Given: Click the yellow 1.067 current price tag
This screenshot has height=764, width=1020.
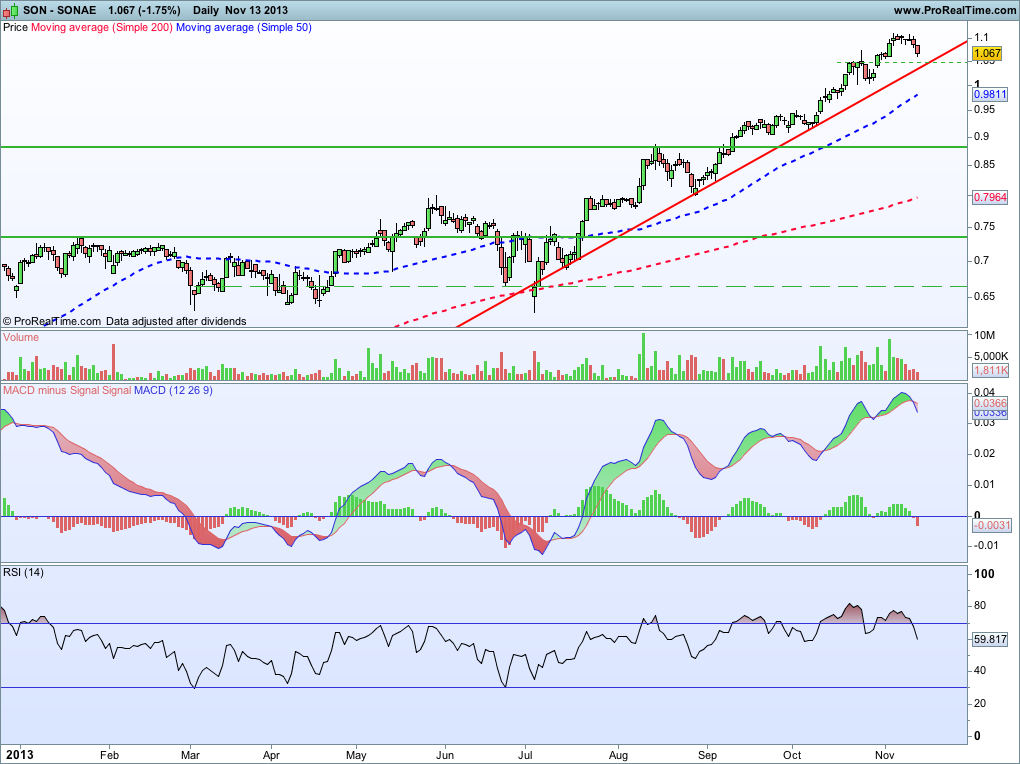Looking at the screenshot, I should (x=987, y=54).
